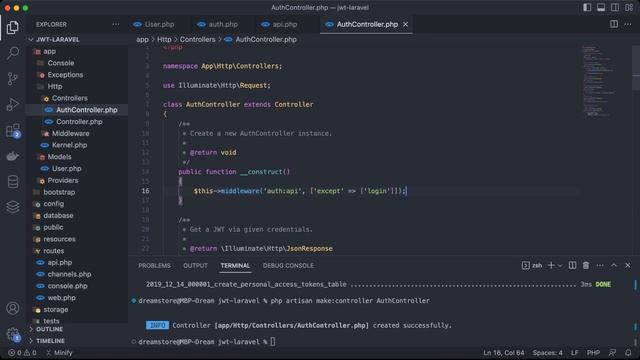This screenshot has height=360, width=640.
Task: Toggle the bottom panel layout icon
Action: 601,7
